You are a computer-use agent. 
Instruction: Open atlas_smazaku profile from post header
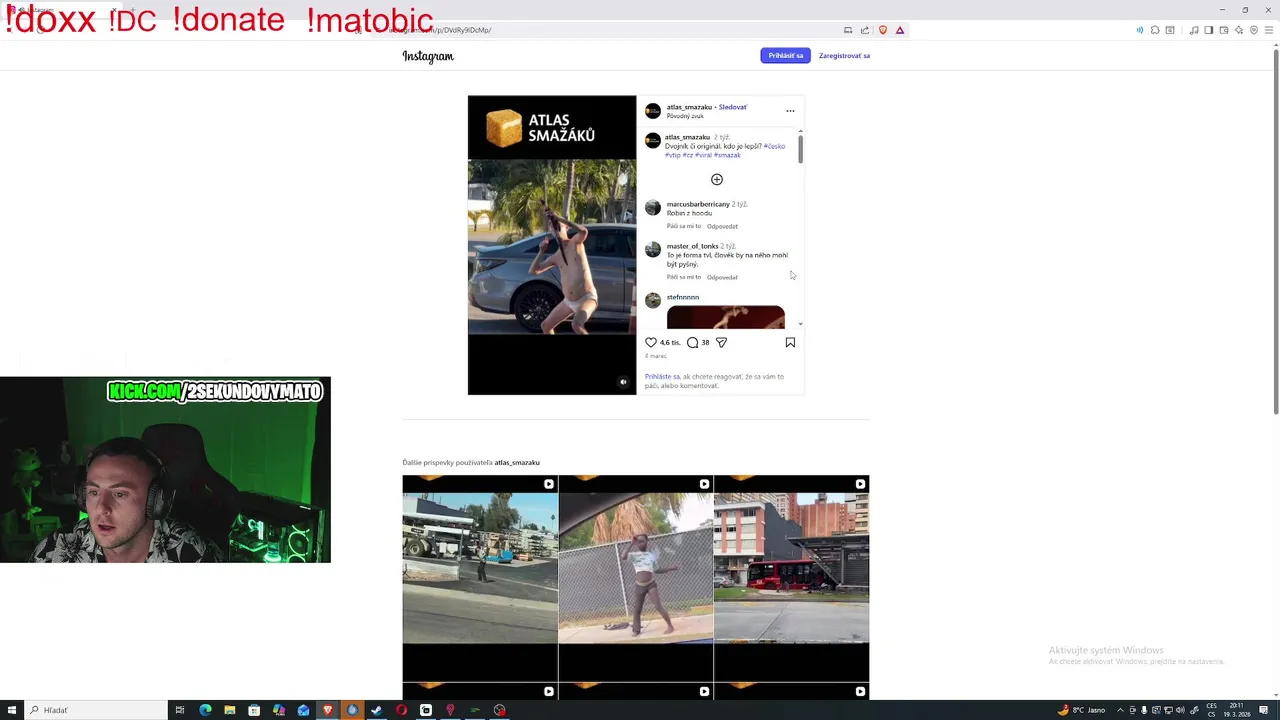click(x=689, y=107)
